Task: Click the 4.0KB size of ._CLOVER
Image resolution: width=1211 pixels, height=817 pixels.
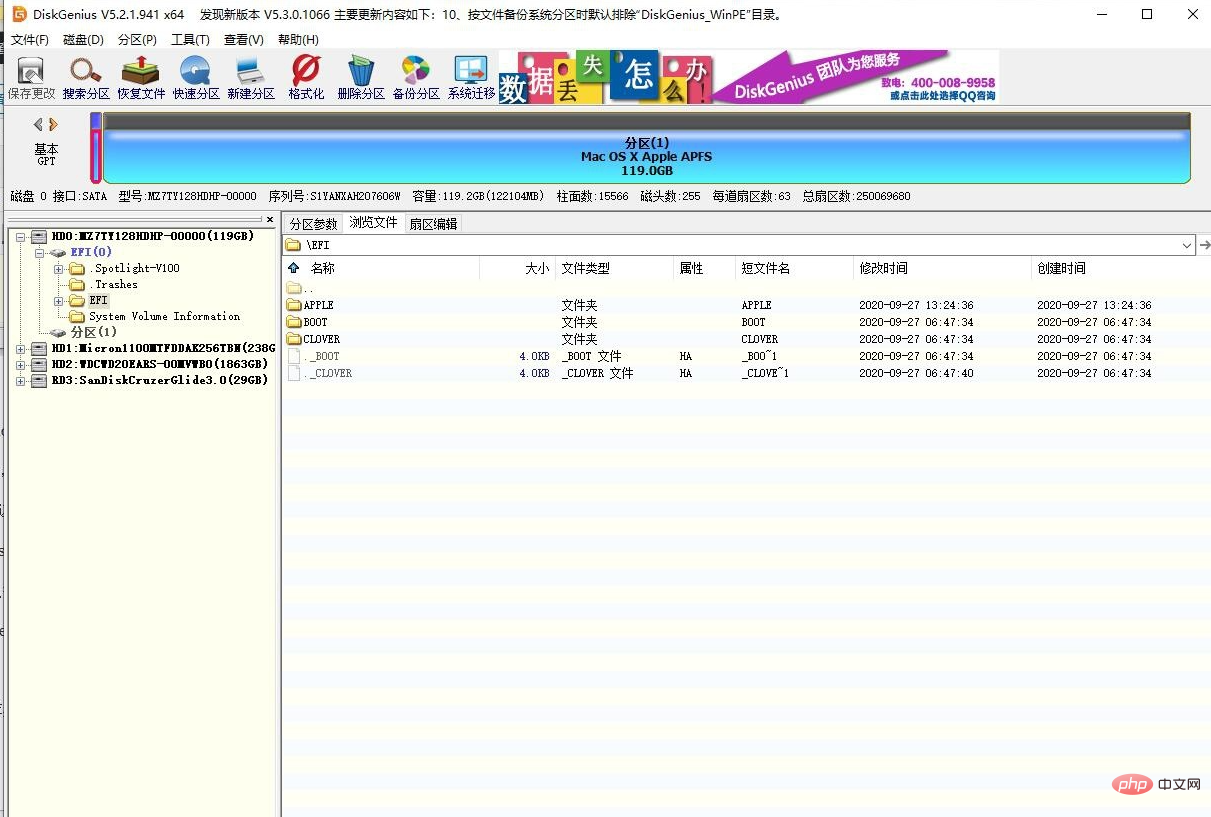Action: [534, 373]
